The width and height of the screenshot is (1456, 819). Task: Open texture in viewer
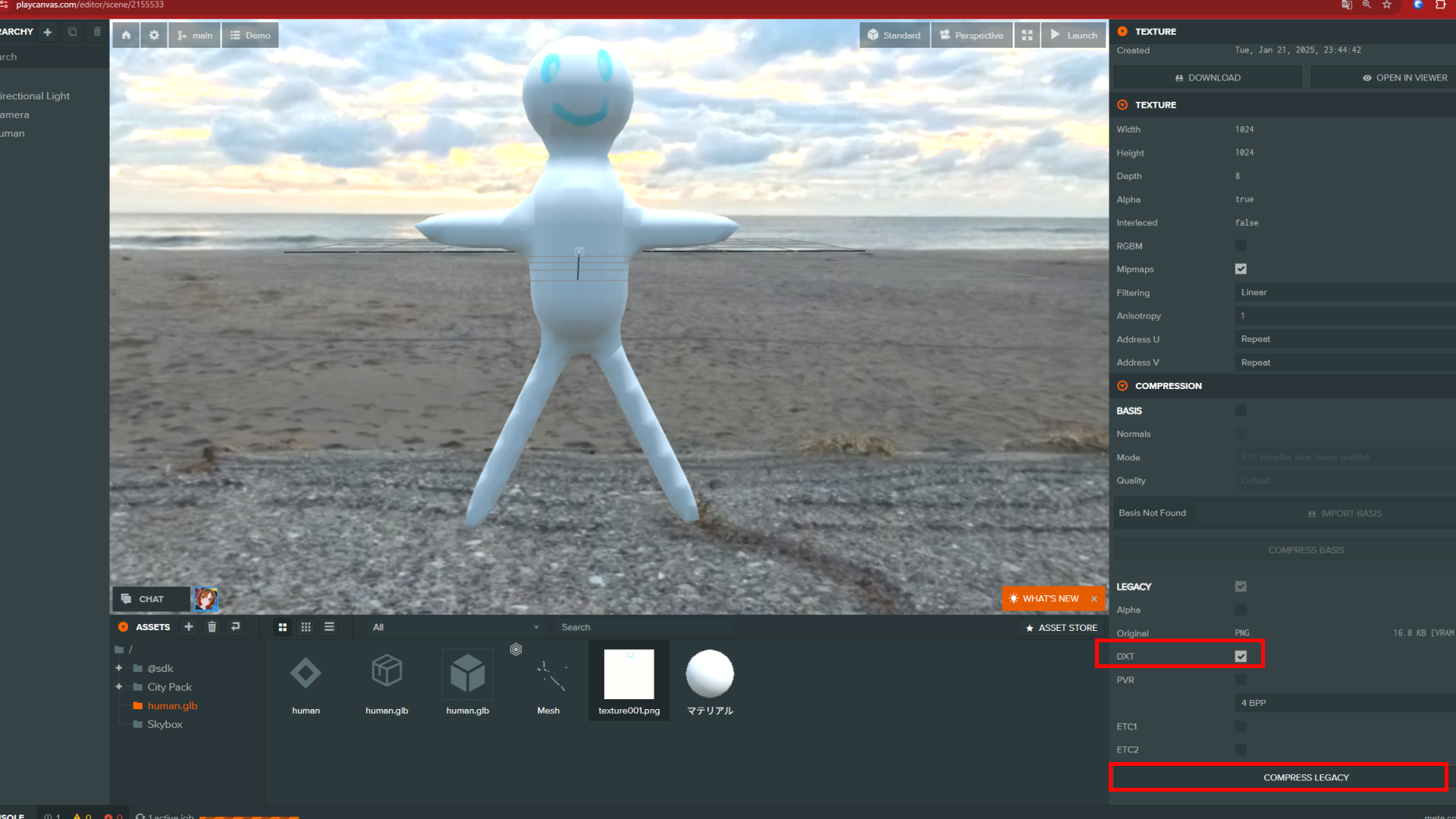1383,77
